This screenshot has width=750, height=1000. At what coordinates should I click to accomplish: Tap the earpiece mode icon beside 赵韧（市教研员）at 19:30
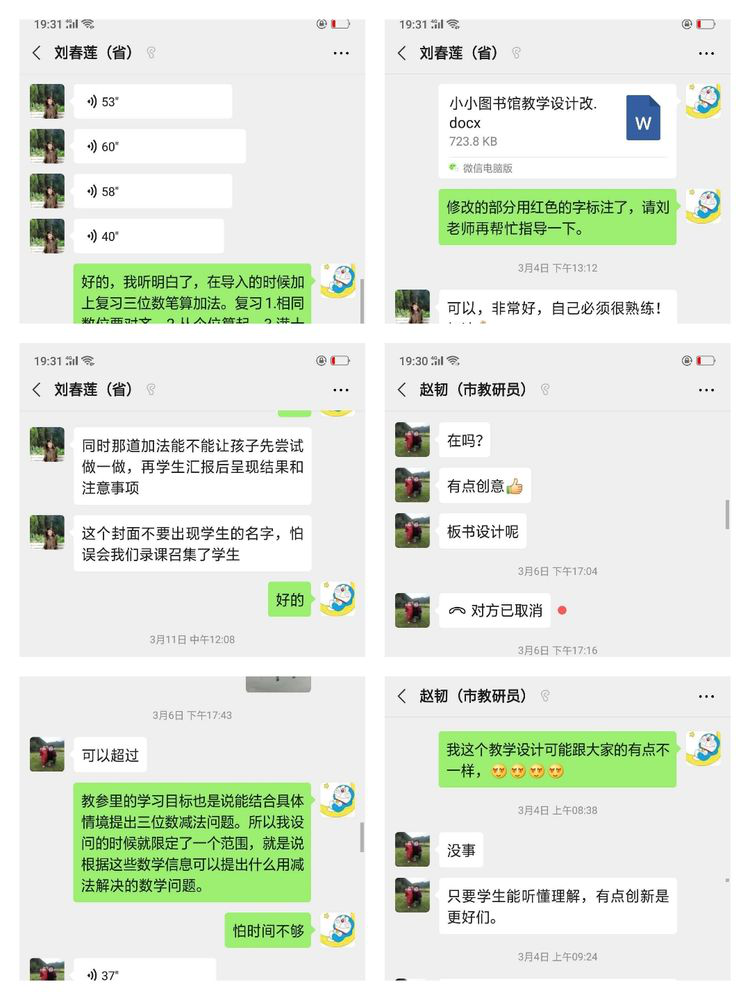545,390
